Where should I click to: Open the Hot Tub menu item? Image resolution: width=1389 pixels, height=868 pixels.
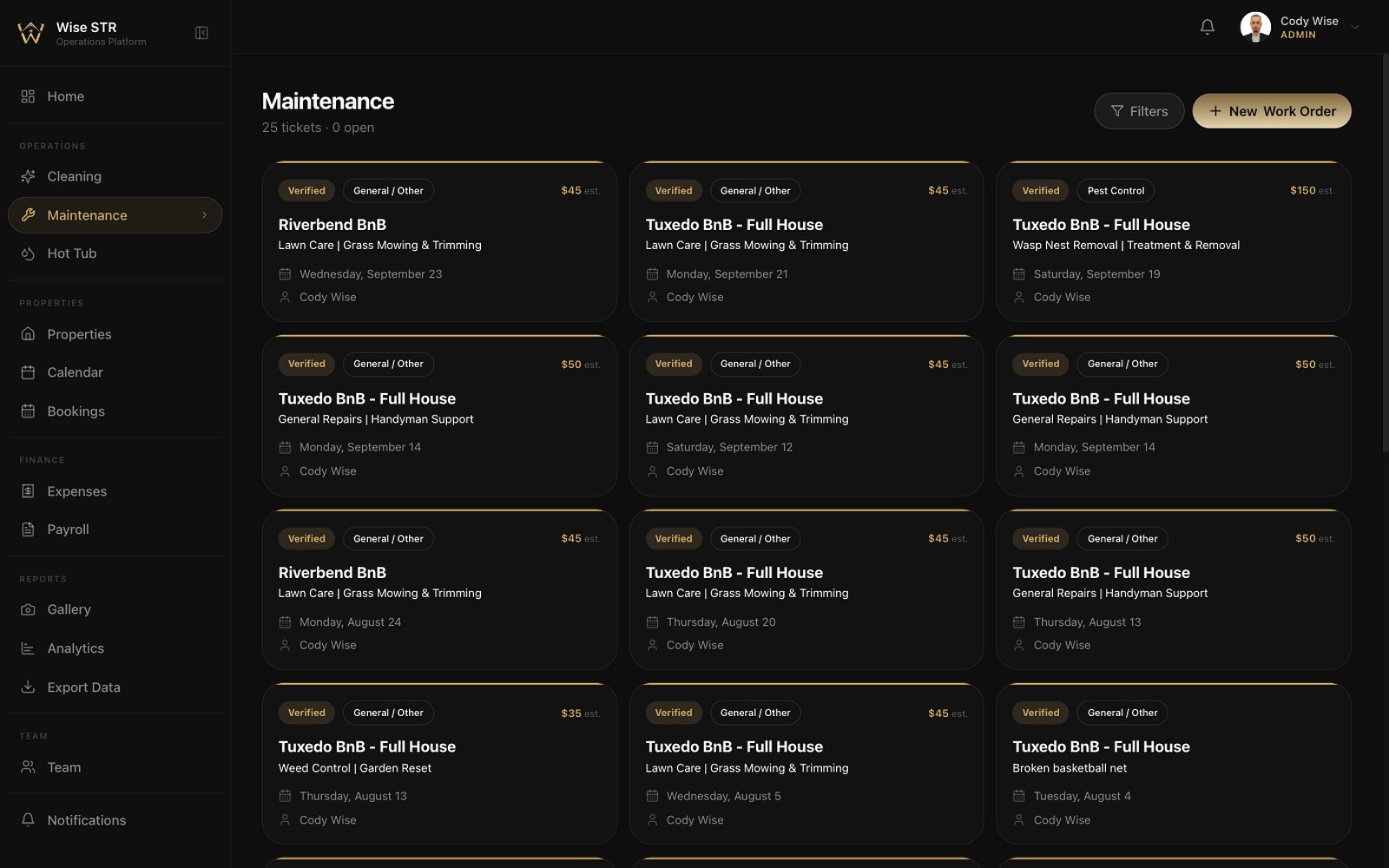tap(115, 253)
